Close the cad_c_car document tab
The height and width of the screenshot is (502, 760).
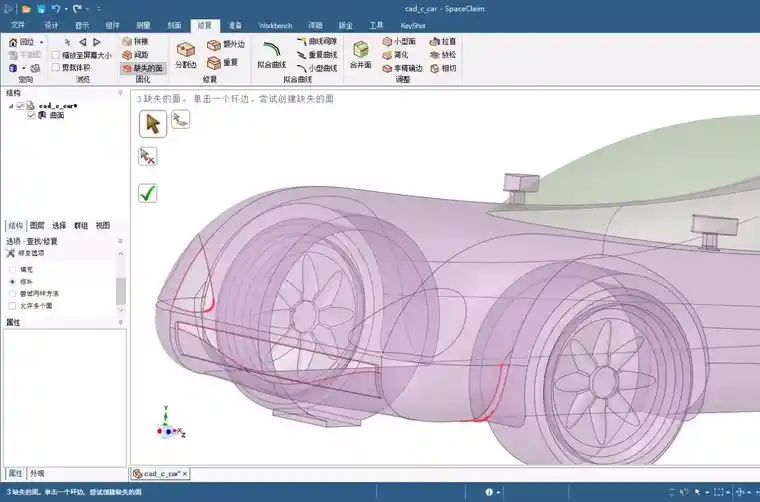click(185, 474)
